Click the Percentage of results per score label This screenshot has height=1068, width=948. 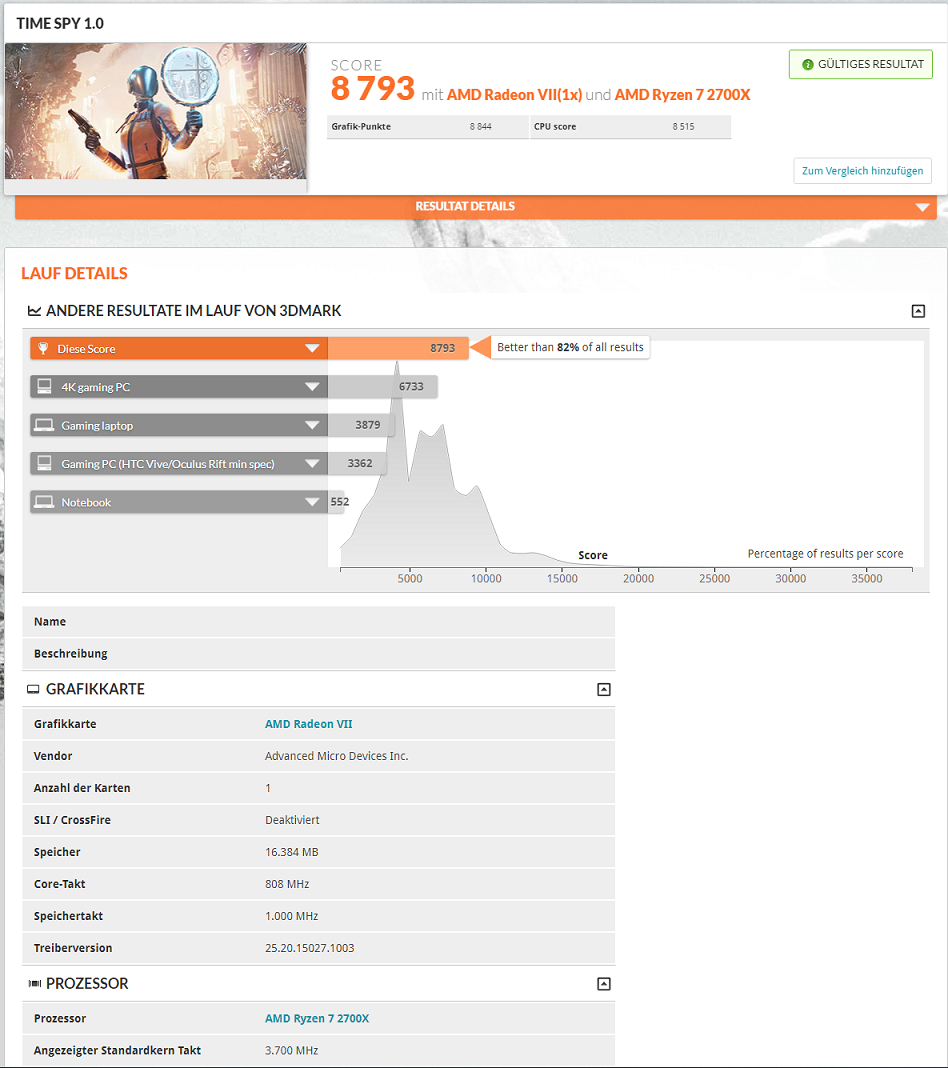point(825,554)
